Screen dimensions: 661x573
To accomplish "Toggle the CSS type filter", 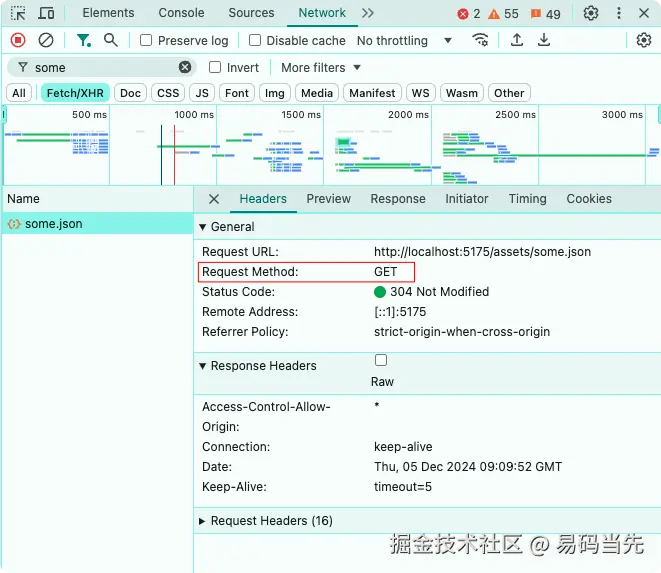I will click(x=168, y=93).
